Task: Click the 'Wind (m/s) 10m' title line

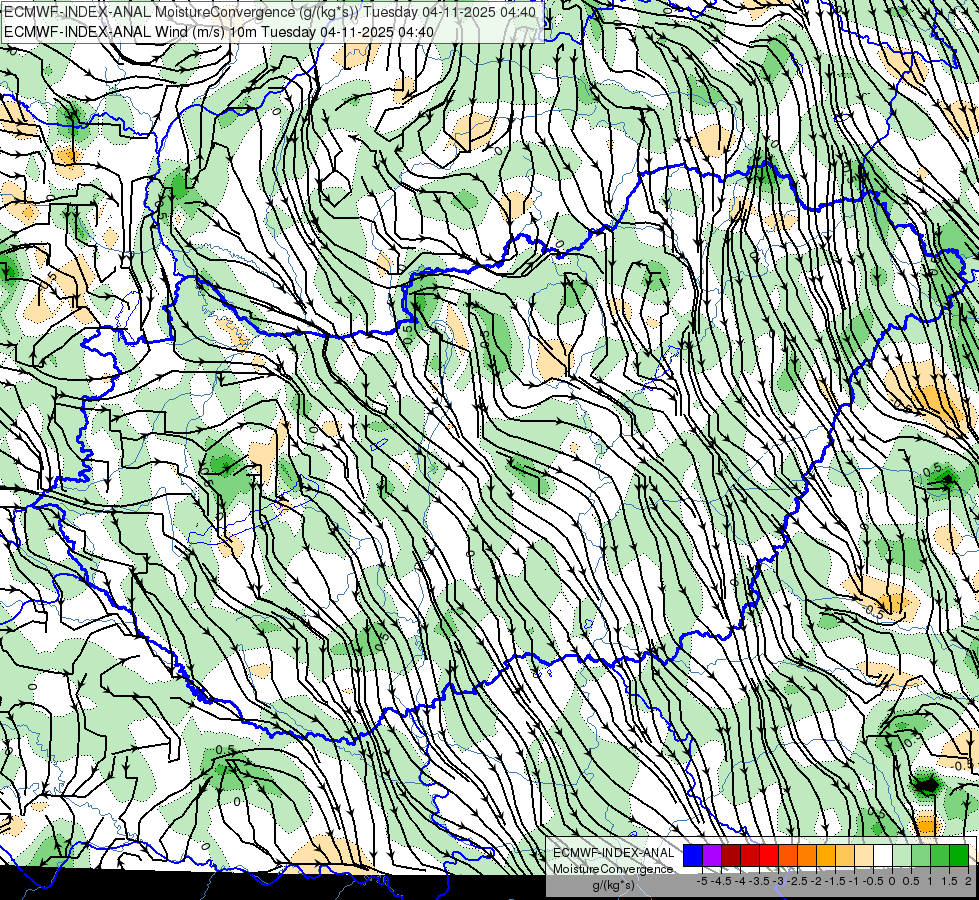Action: point(219,31)
